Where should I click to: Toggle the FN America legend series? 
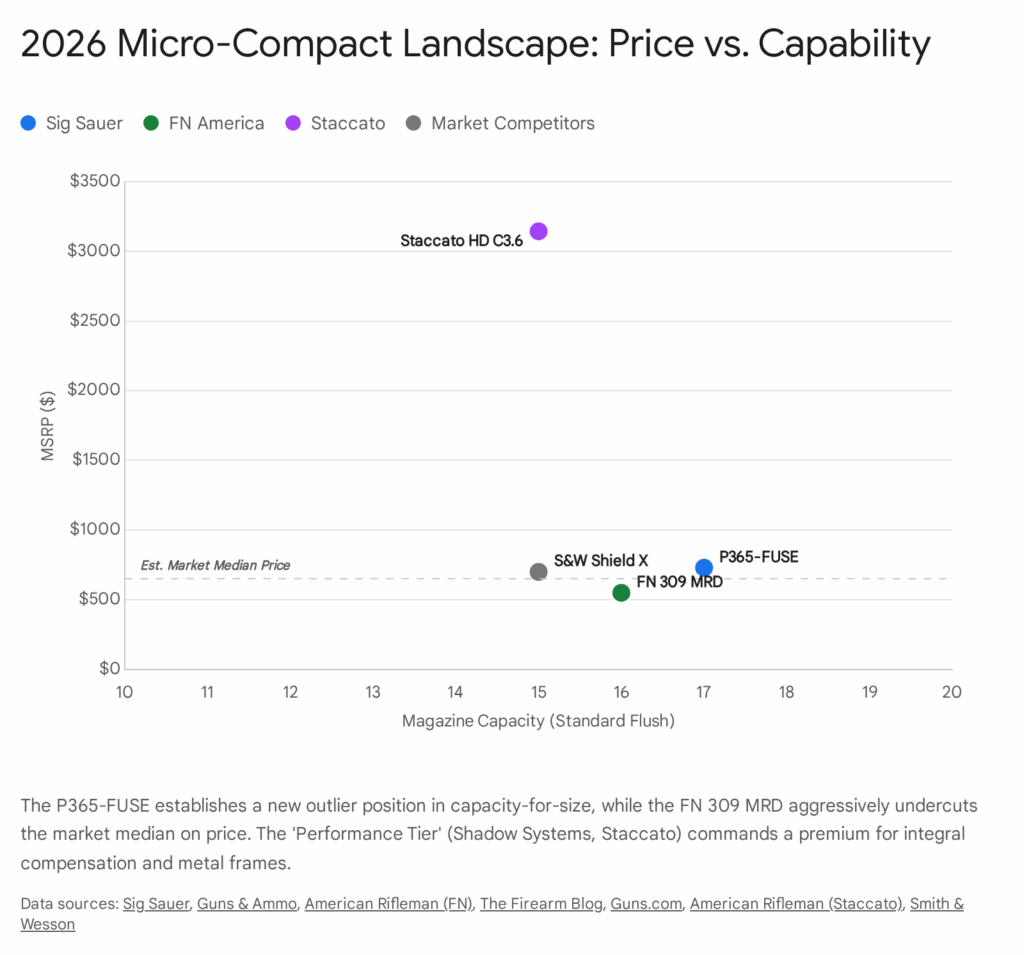point(204,124)
